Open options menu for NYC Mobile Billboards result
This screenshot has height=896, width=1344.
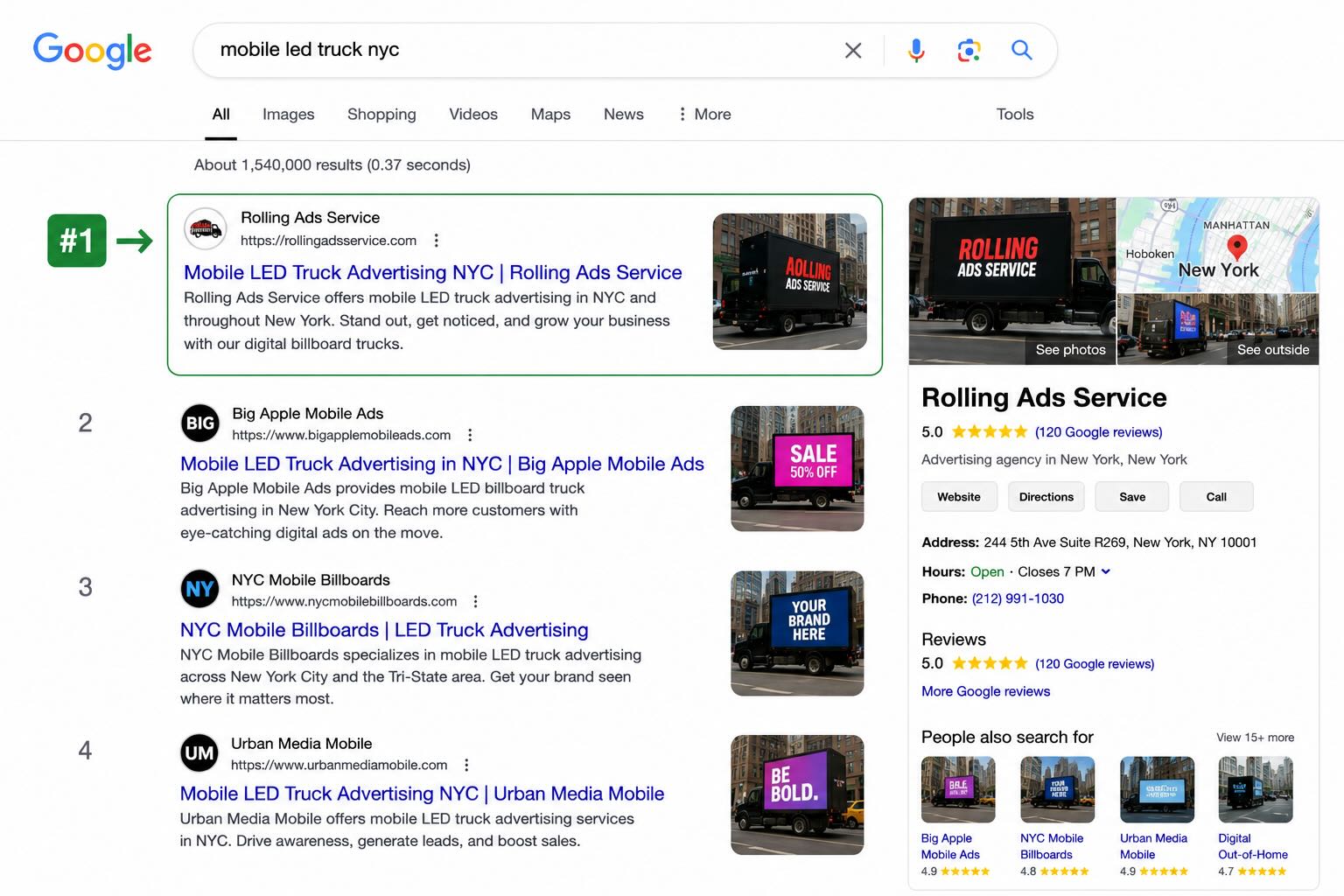[x=476, y=601]
